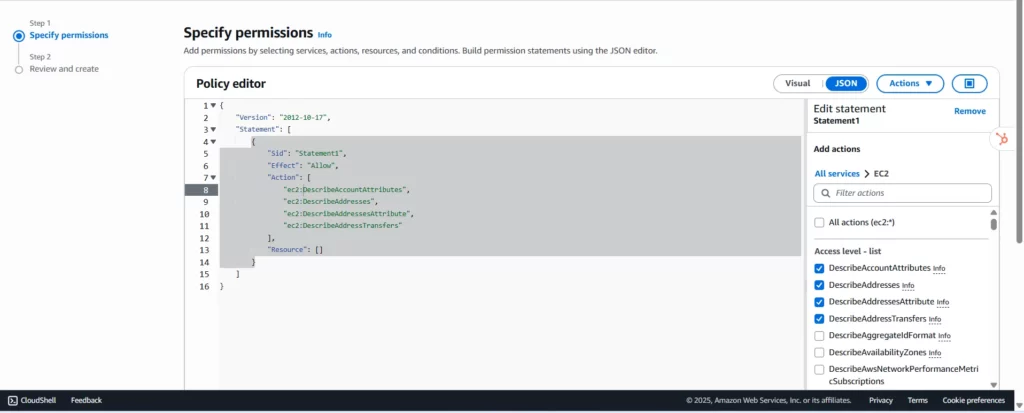1024x413 pixels.
Task: Click the search icon in Filter actions
Action: [825, 193]
